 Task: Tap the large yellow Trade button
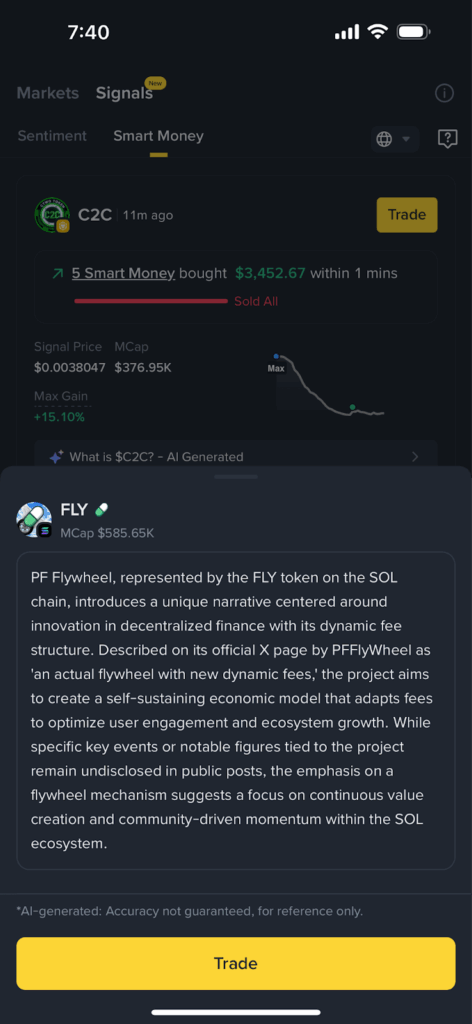pos(236,963)
